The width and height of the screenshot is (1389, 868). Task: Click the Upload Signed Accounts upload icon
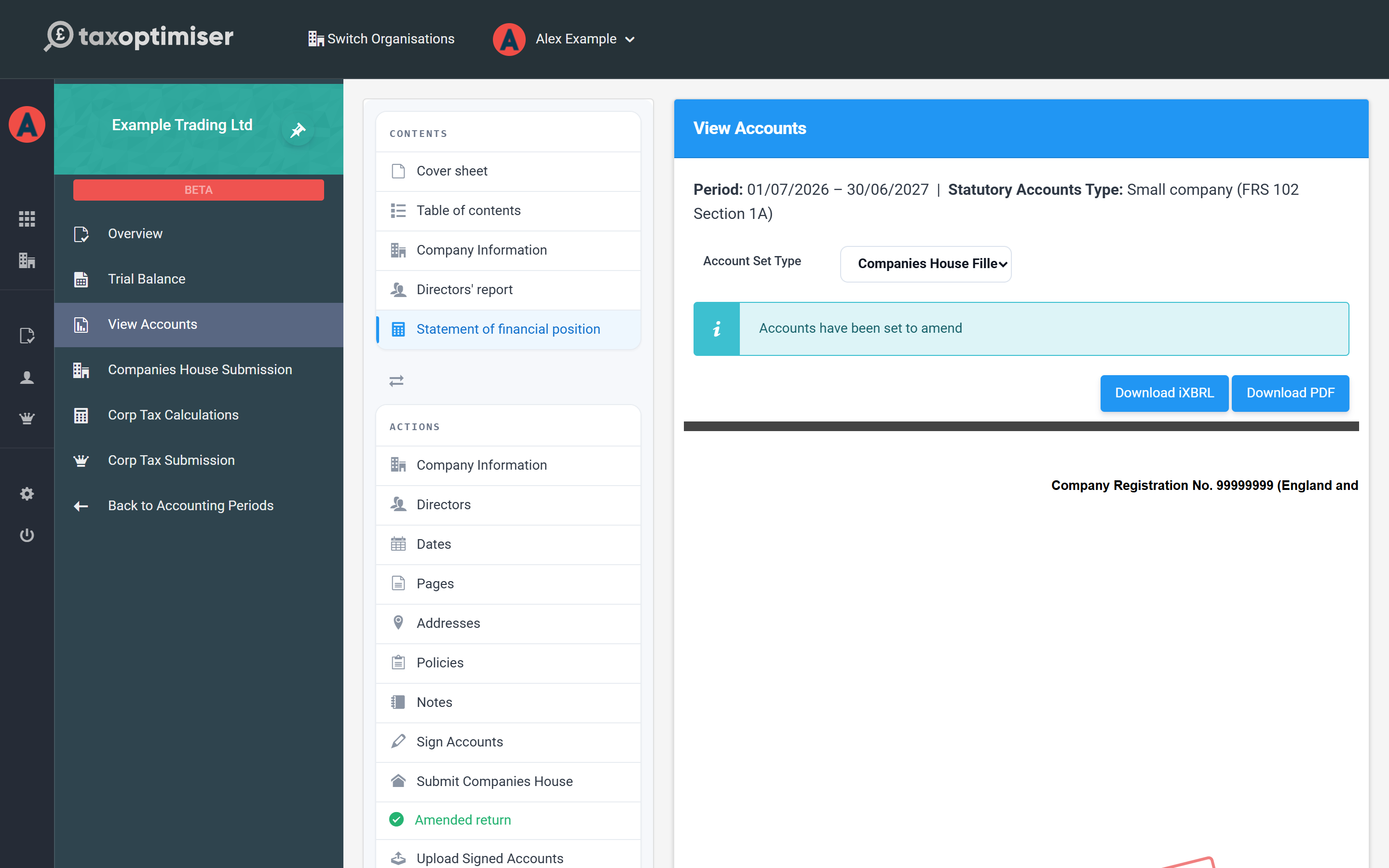coord(398,858)
